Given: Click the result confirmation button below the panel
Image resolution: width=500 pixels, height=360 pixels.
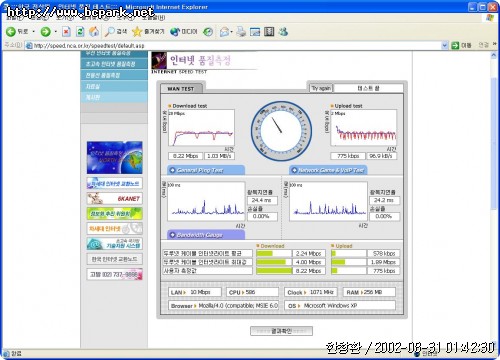Looking at the screenshot, I should 281,331.
